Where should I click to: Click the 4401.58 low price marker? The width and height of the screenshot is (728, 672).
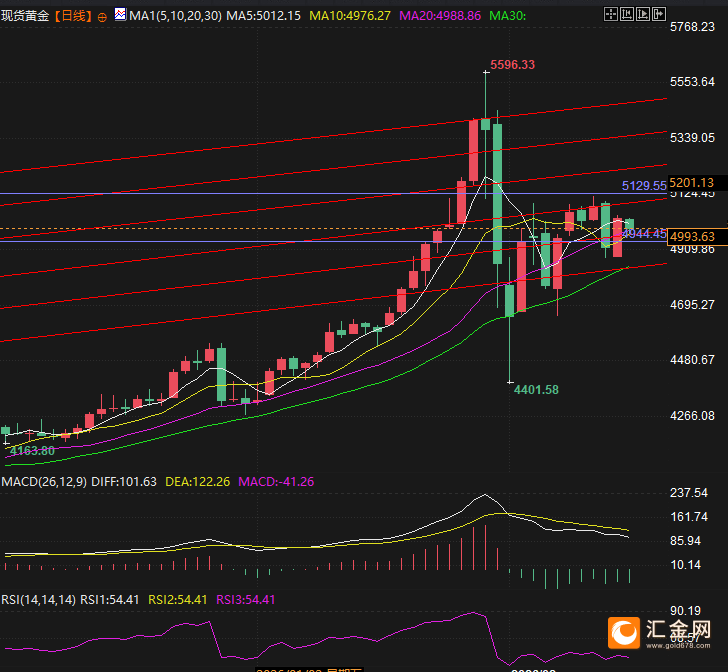536,390
